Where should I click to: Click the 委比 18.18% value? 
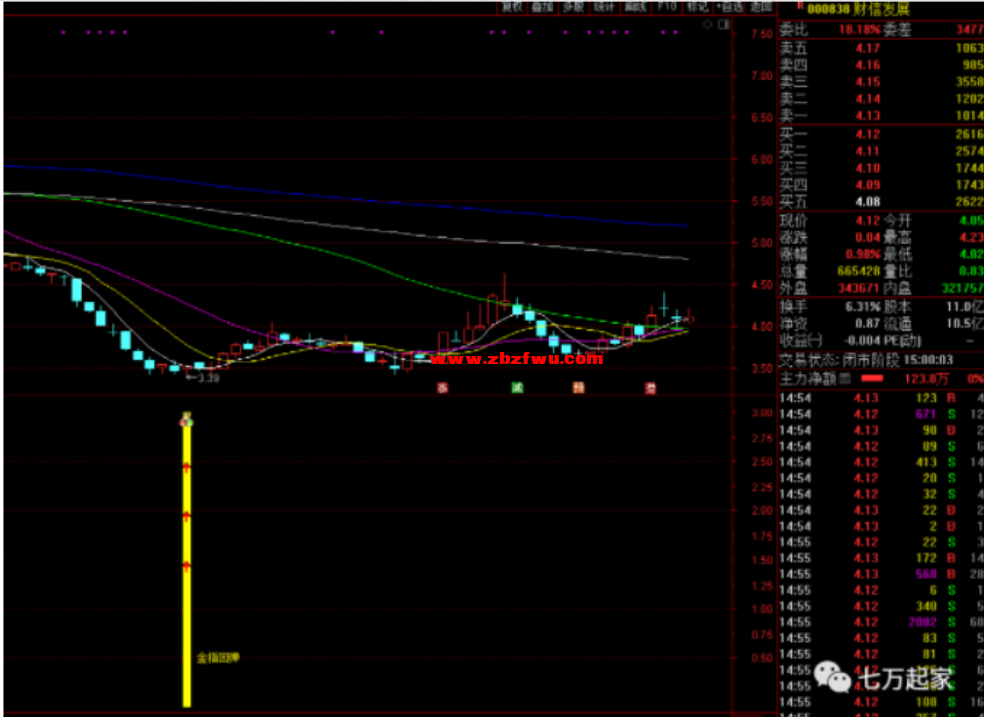(859, 29)
